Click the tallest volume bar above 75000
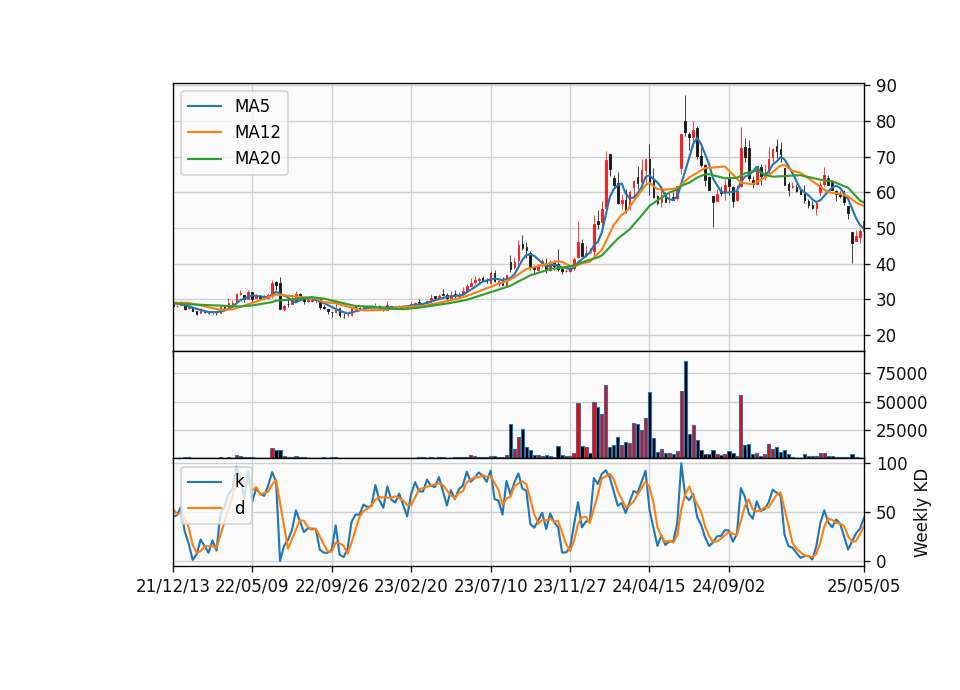 pos(686,410)
